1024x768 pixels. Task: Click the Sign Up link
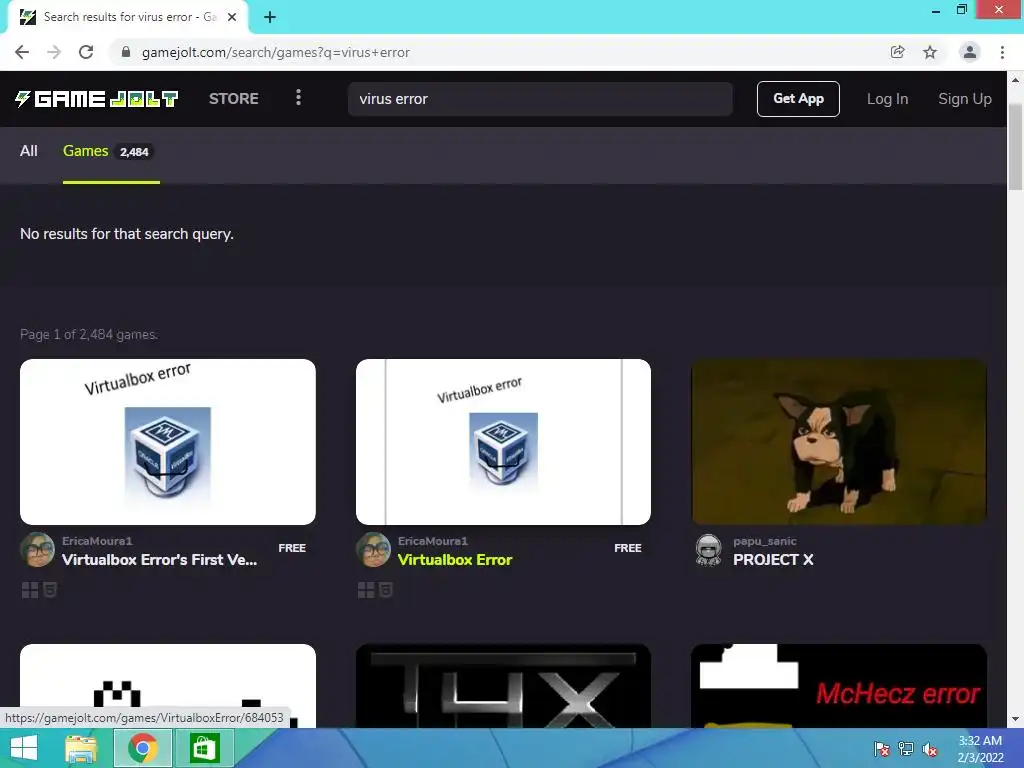965,99
